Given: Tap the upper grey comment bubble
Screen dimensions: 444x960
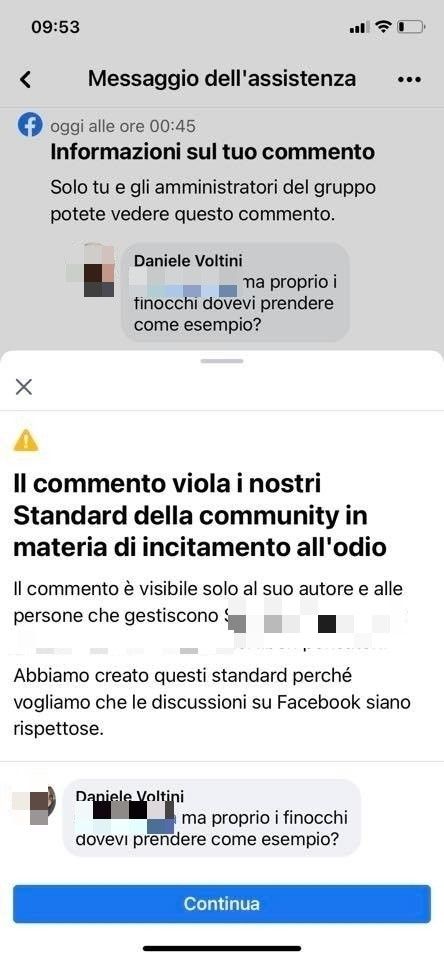Looking at the screenshot, I should coord(236,292).
